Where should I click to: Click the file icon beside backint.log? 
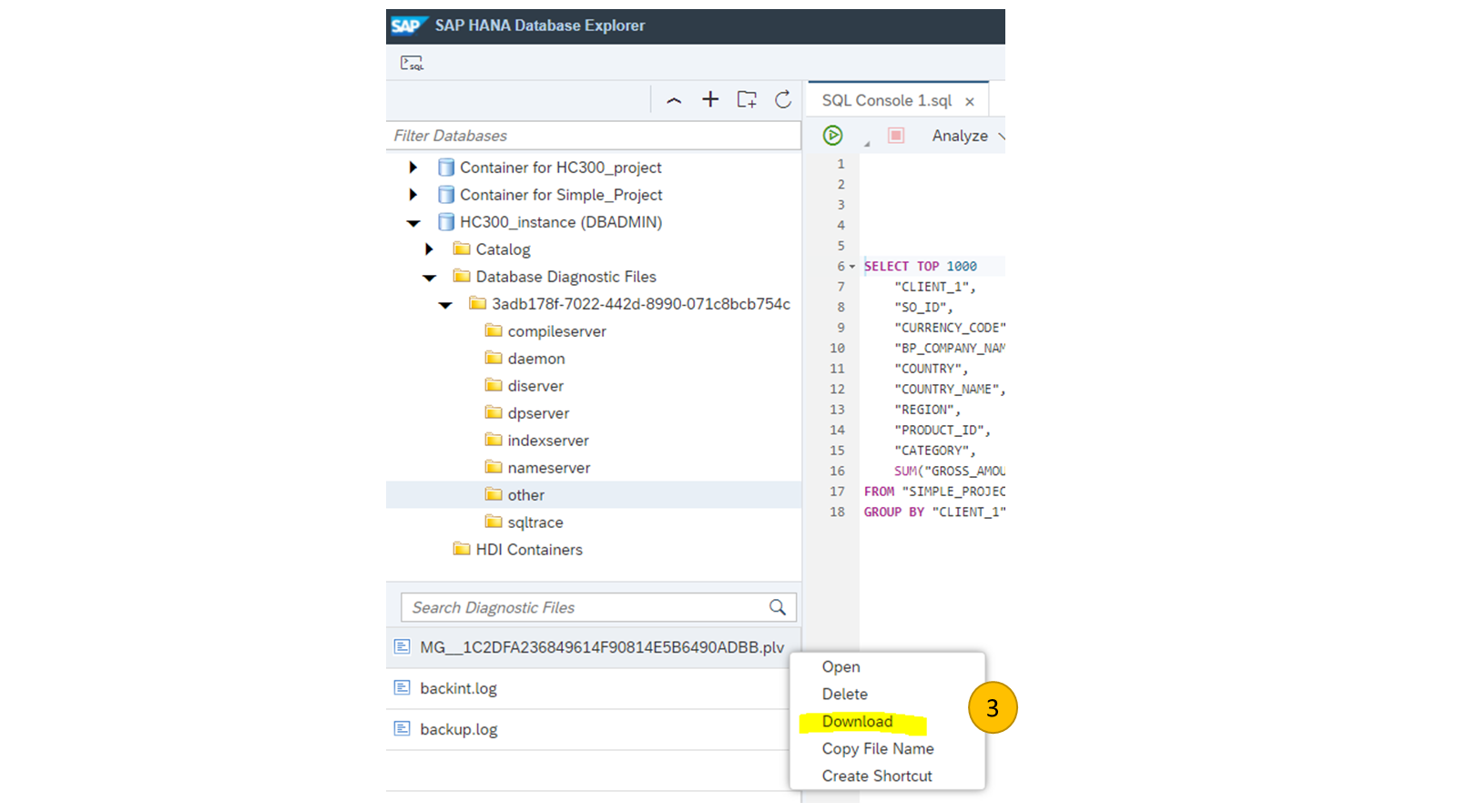point(402,687)
